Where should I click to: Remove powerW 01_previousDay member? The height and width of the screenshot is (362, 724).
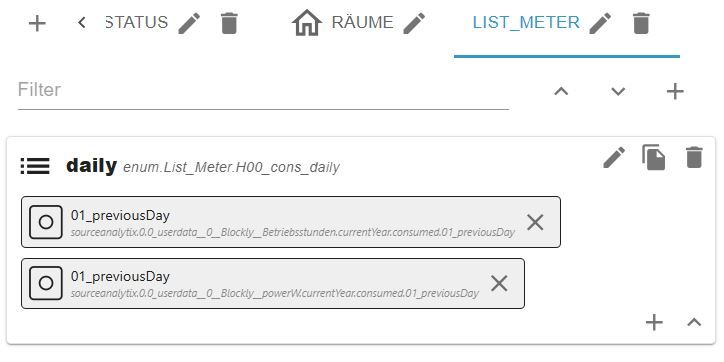[x=499, y=284]
